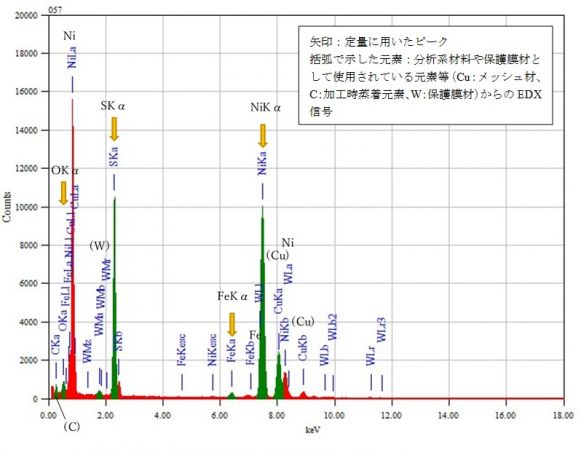The image size is (581, 450).
Task: Select the small green FeKa peak
Action: (232, 396)
